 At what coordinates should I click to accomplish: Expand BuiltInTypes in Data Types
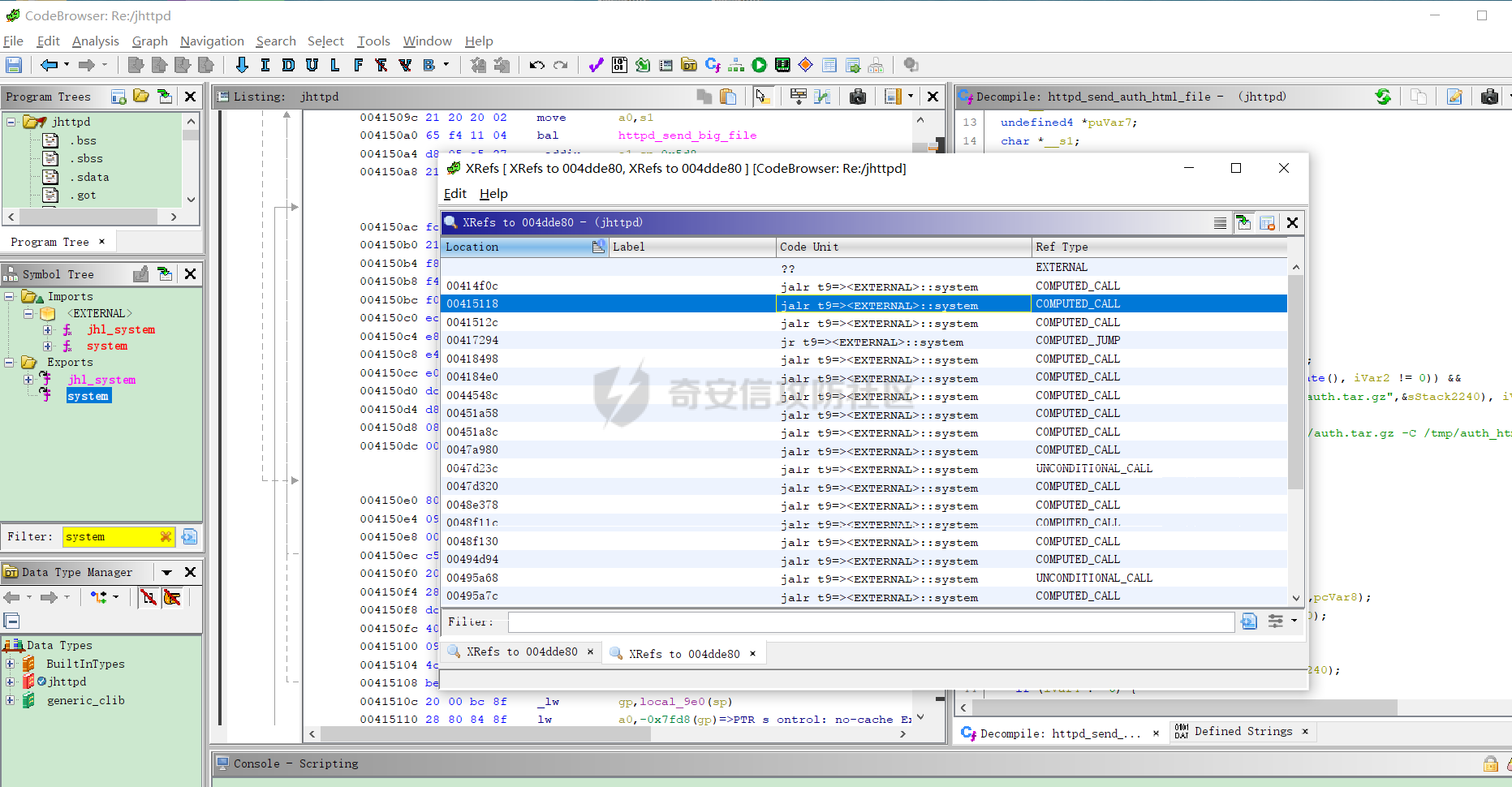10,664
